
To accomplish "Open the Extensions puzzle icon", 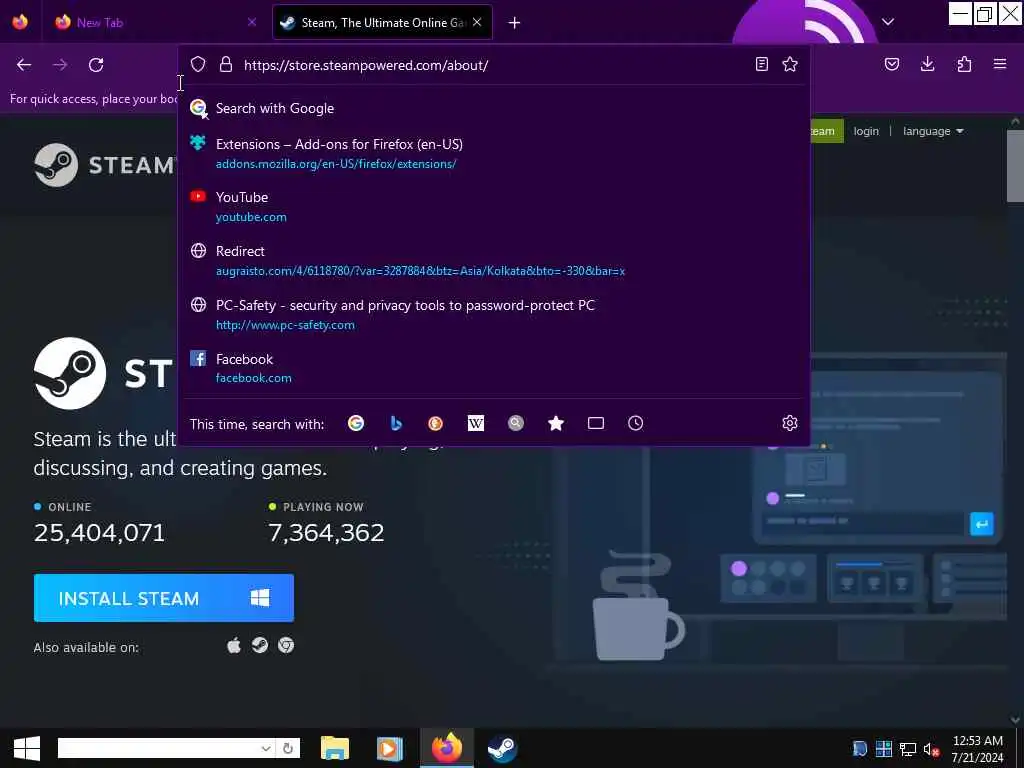I will [x=964, y=64].
